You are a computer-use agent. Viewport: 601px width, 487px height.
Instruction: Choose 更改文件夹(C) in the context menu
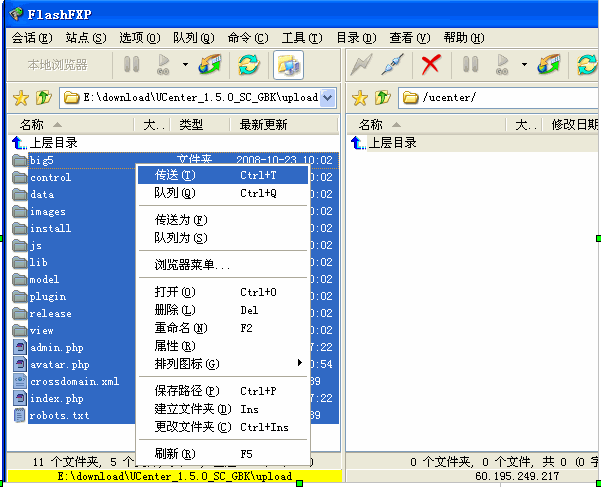223,427
